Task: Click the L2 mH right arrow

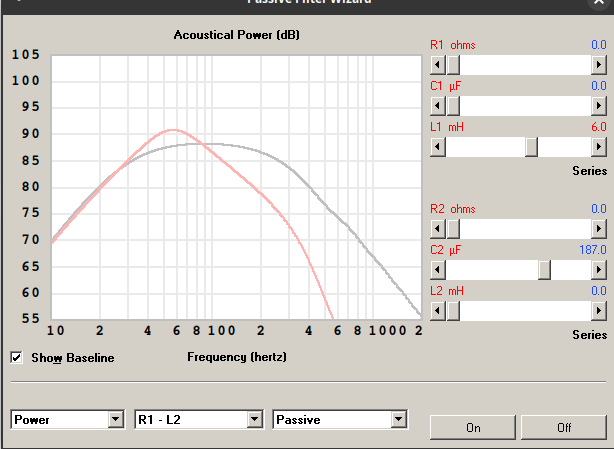Action: click(x=599, y=311)
